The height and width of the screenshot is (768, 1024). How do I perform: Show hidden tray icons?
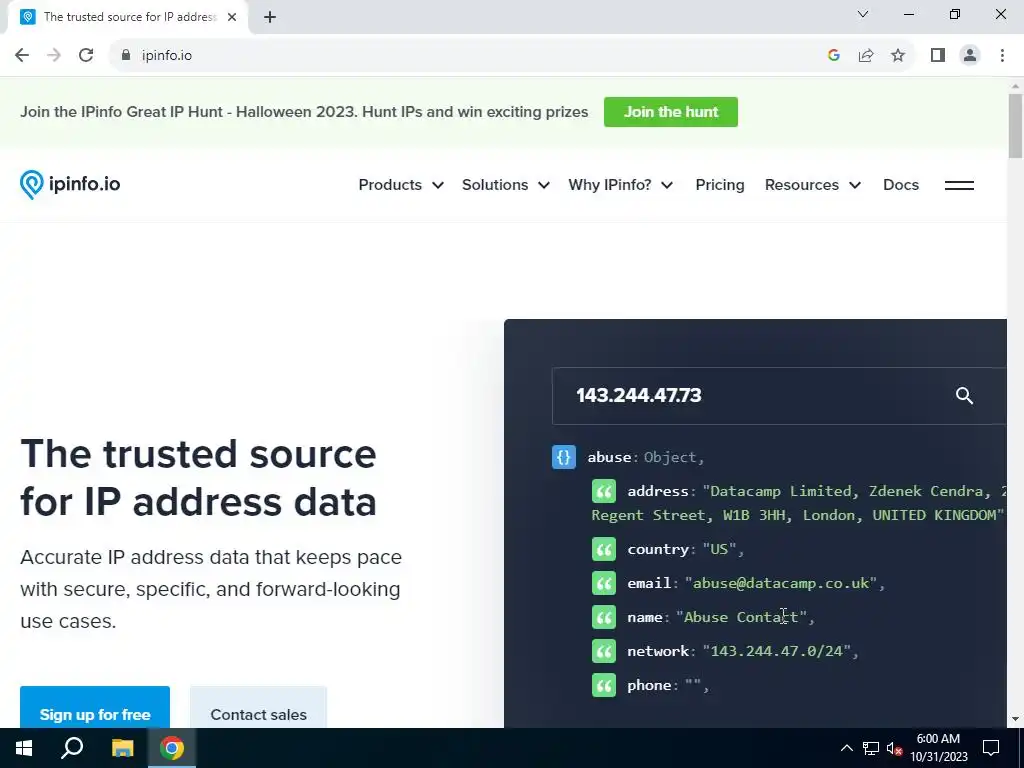846,748
